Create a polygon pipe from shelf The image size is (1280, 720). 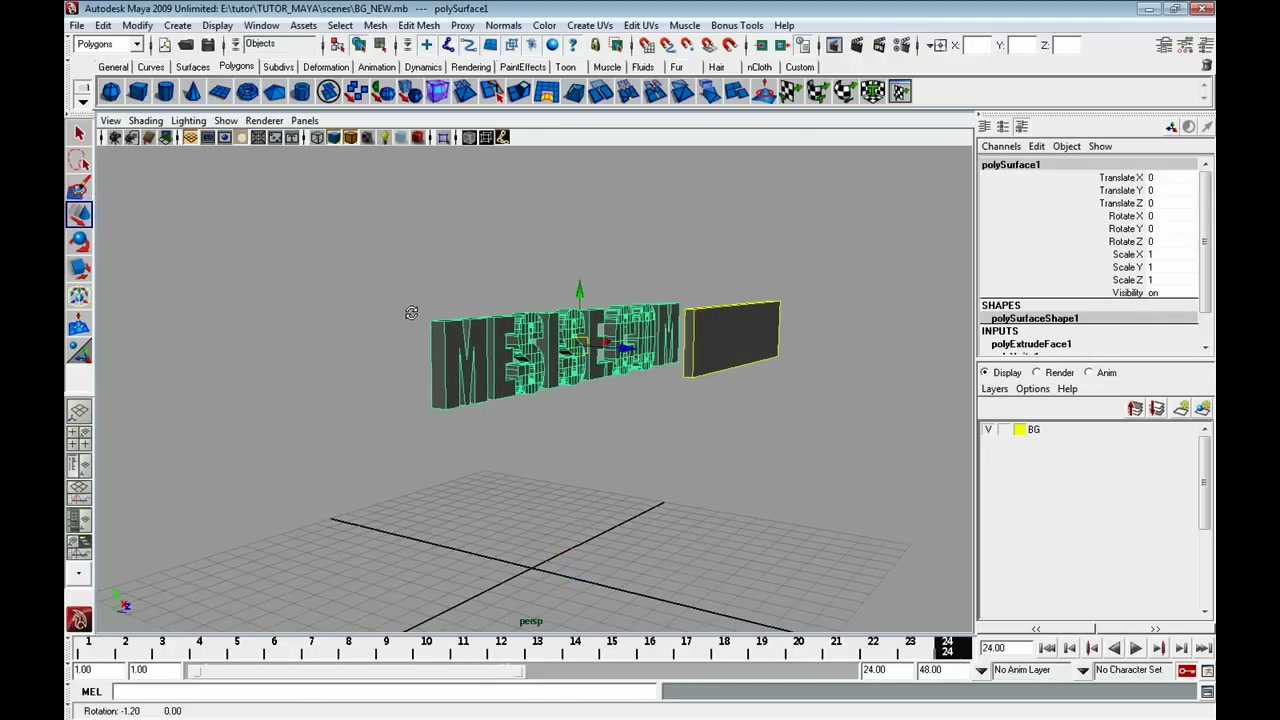[301, 92]
